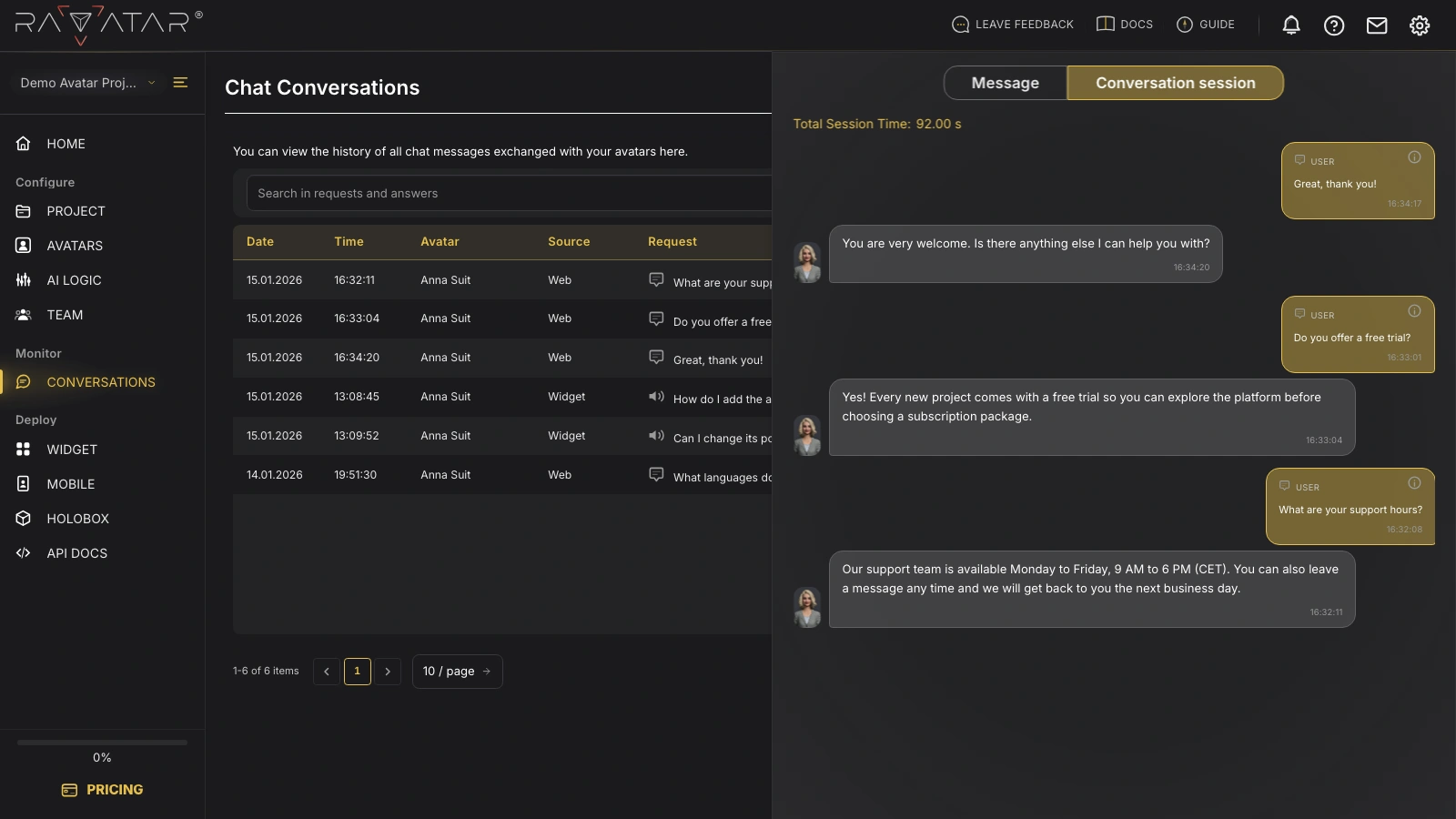This screenshot has height=819, width=1456.
Task: Click avatar thumbnail beside the support team reply
Action: (807, 607)
